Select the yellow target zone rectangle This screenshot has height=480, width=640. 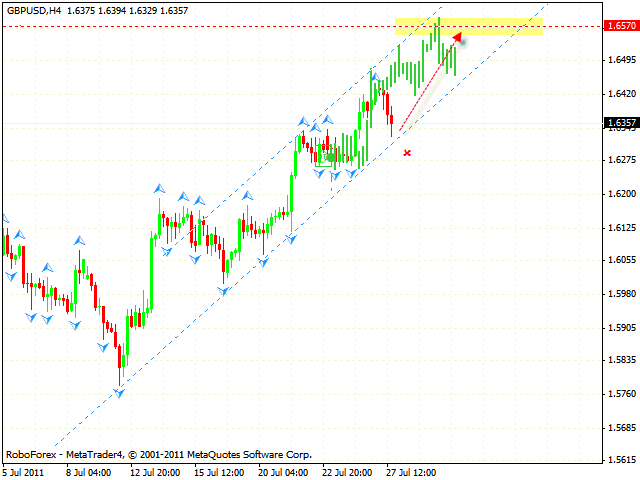pyautogui.click(x=469, y=26)
